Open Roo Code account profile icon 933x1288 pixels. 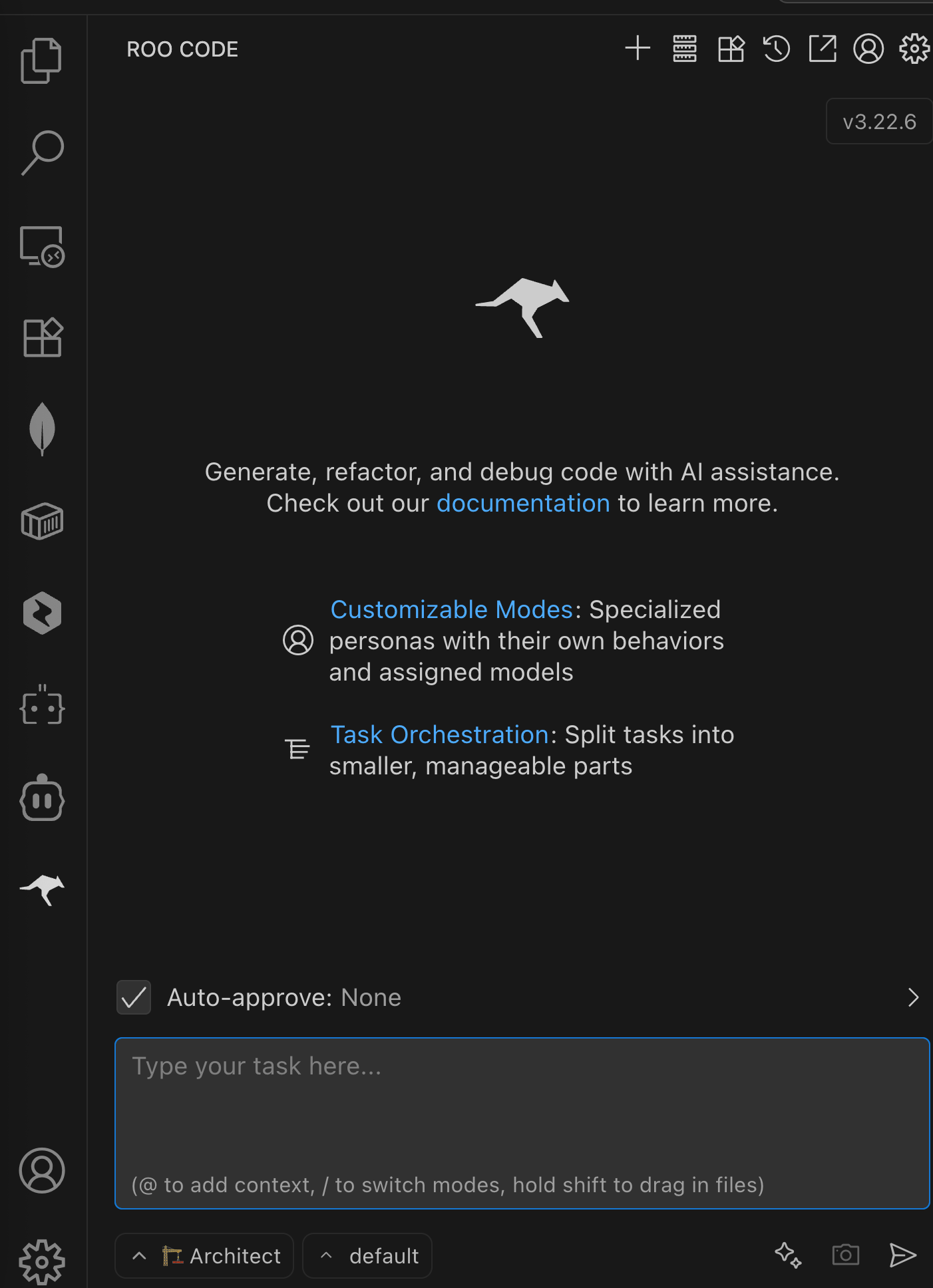point(868,49)
